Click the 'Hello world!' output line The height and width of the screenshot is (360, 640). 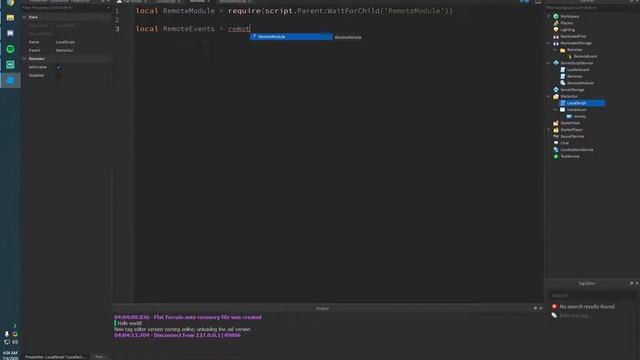129,323
